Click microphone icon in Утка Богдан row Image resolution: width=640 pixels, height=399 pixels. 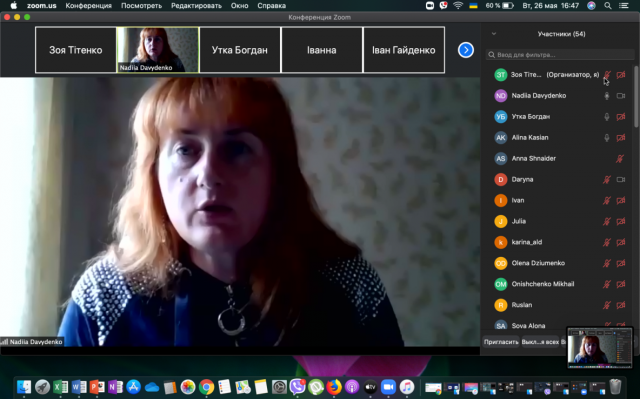click(x=607, y=117)
